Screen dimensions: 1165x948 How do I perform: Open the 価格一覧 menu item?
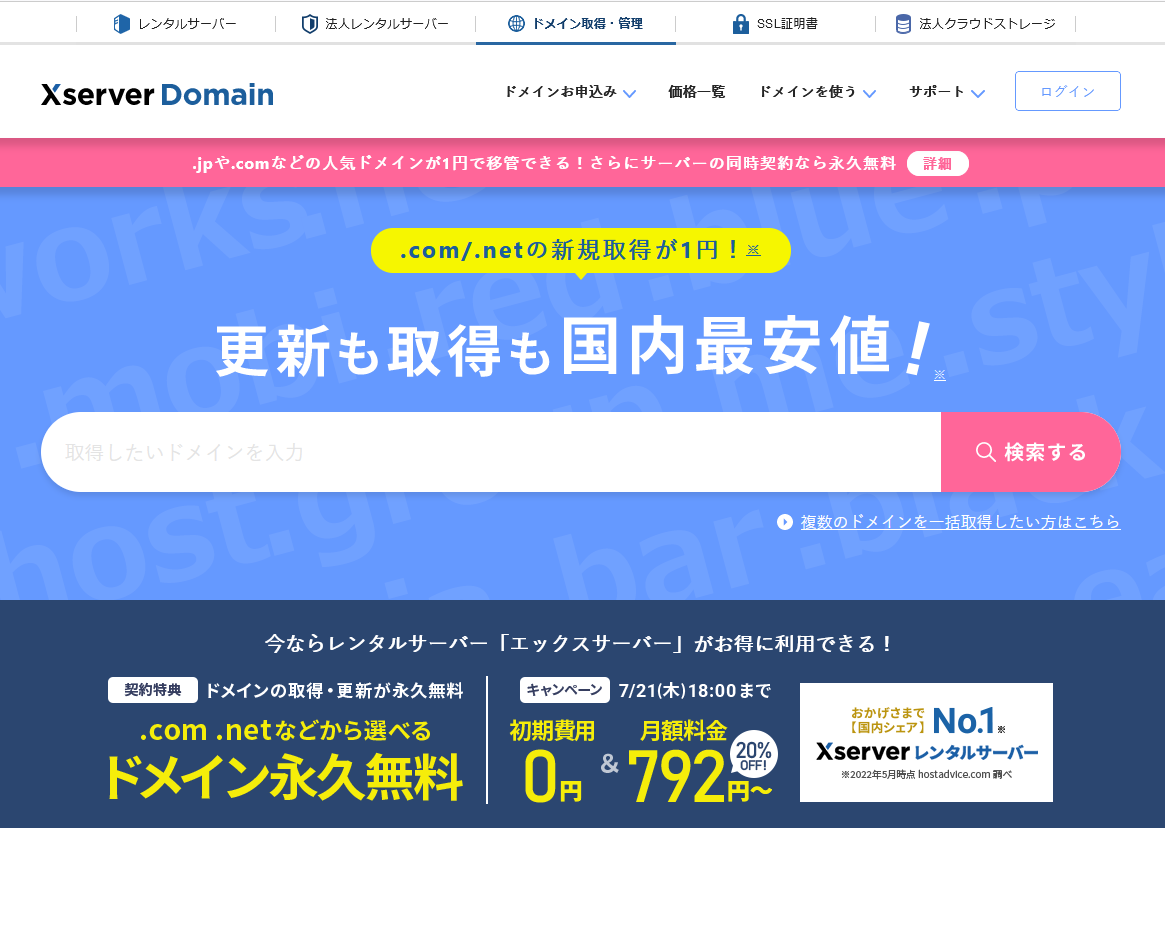tap(697, 91)
